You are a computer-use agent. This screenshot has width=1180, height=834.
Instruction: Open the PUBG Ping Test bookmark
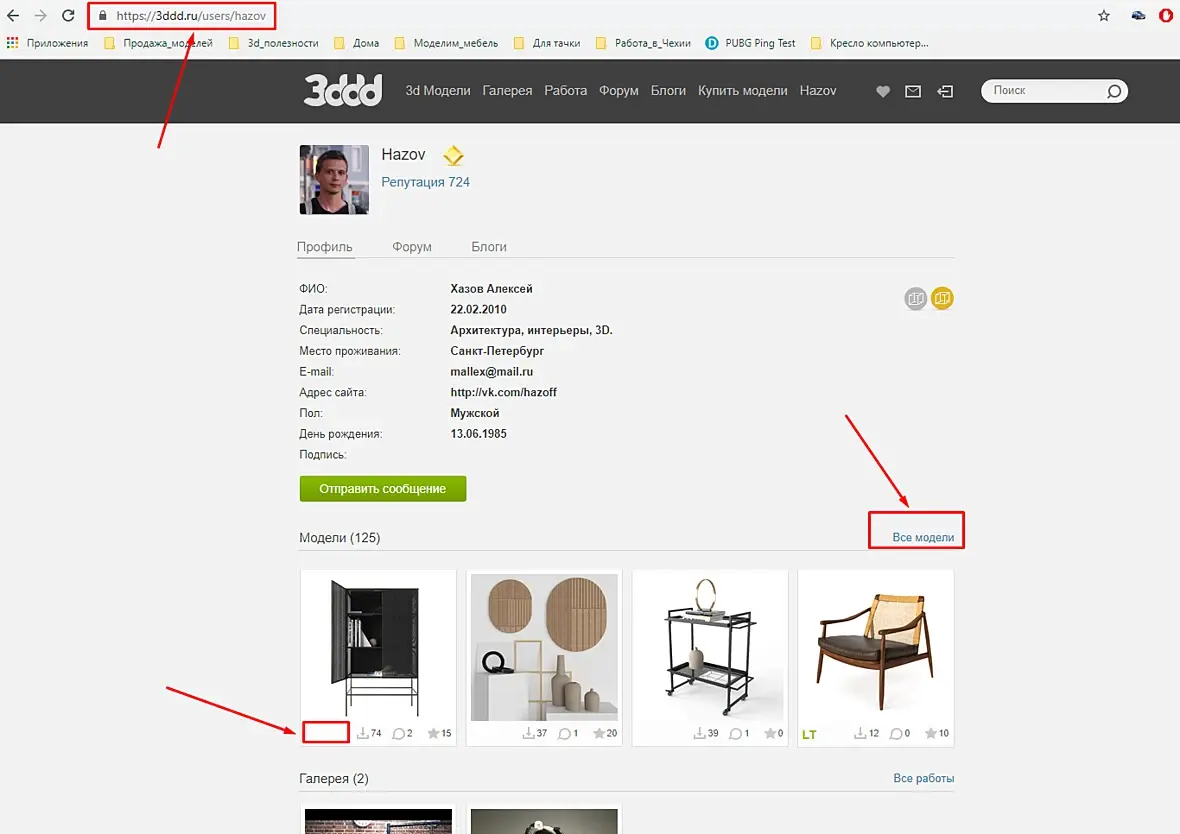751,43
